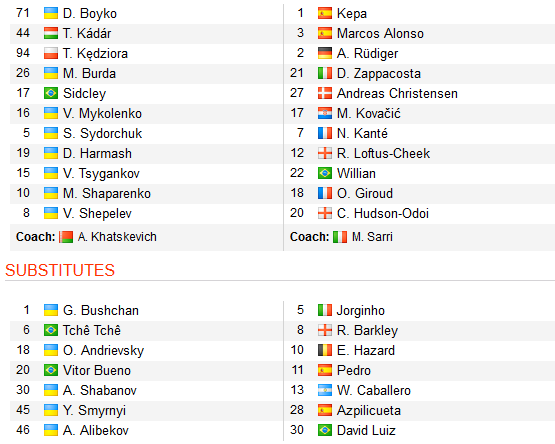Open David Luiz substitute link
Image resolution: width=555 pixels, height=444 pixels.
(366, 430)
